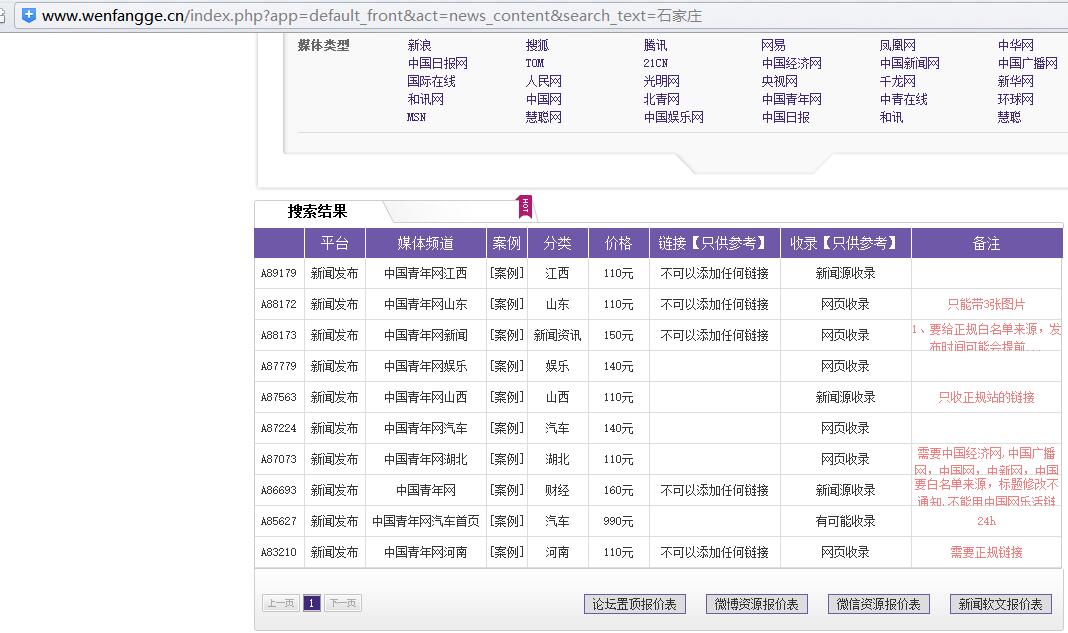Open 案例 link for 中国青年网山西
This screenshot has width=1068, height=633.
click(507, 397)
